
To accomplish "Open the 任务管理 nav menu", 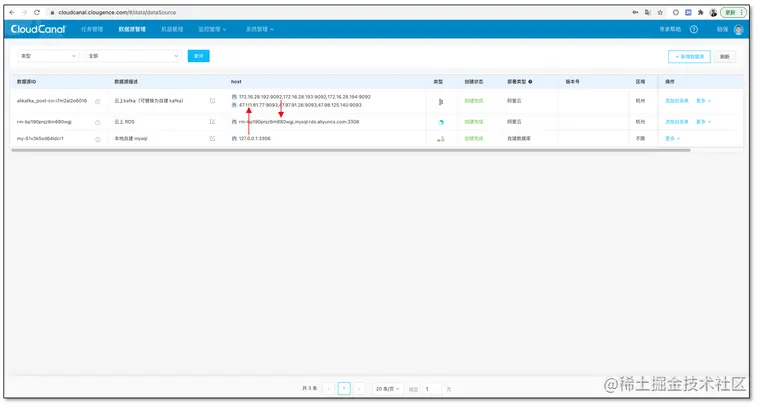I will (x=92, y=29).
